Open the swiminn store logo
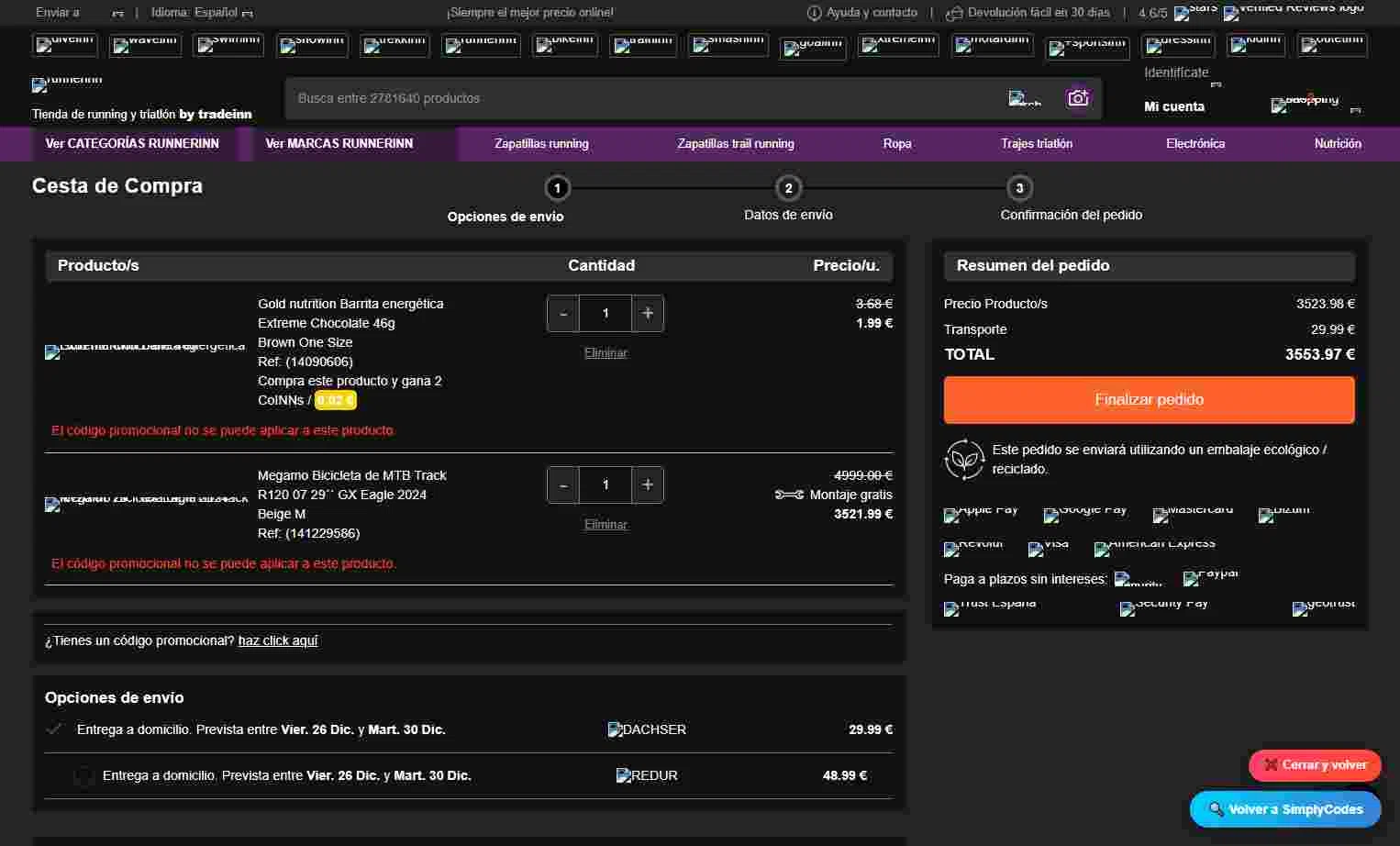This screenshot has height=846, width=1400. (228, 45)
